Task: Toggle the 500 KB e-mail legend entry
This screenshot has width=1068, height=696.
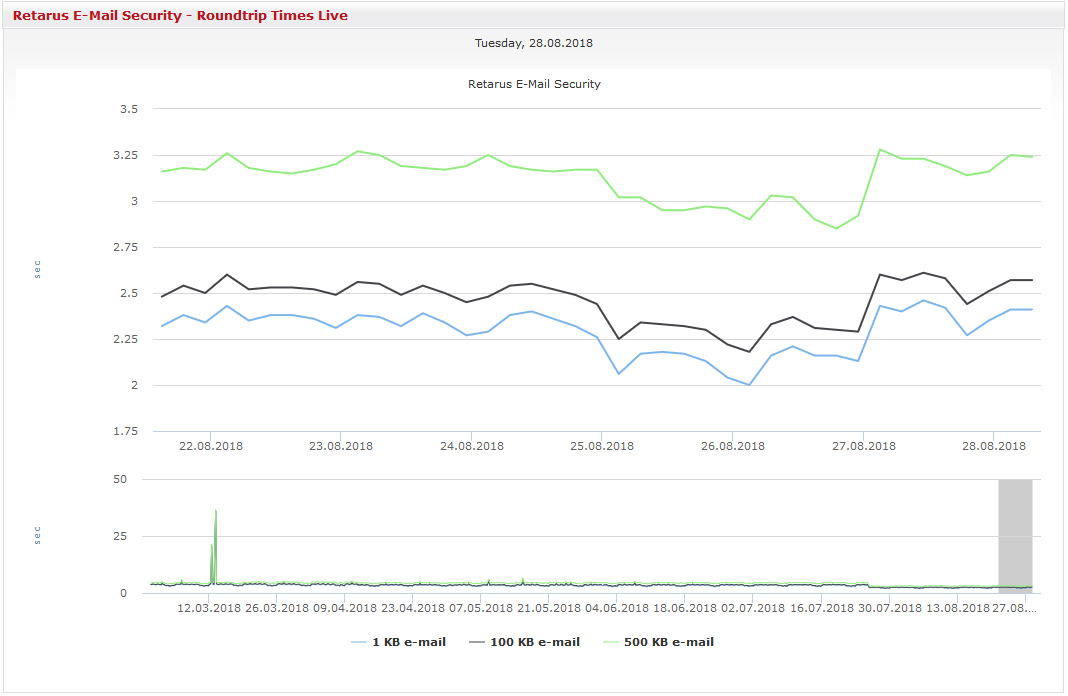Action: pos(669,642)
